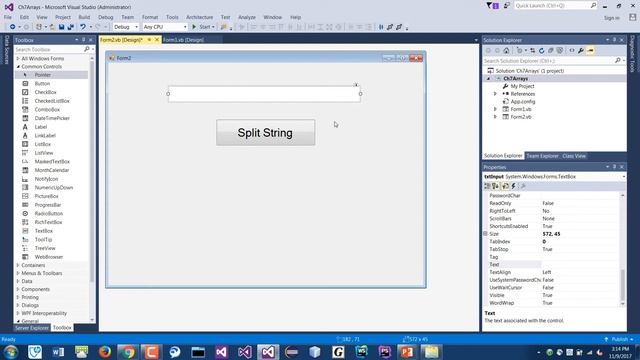Collapse the Ch7Arrays project node

489,78
